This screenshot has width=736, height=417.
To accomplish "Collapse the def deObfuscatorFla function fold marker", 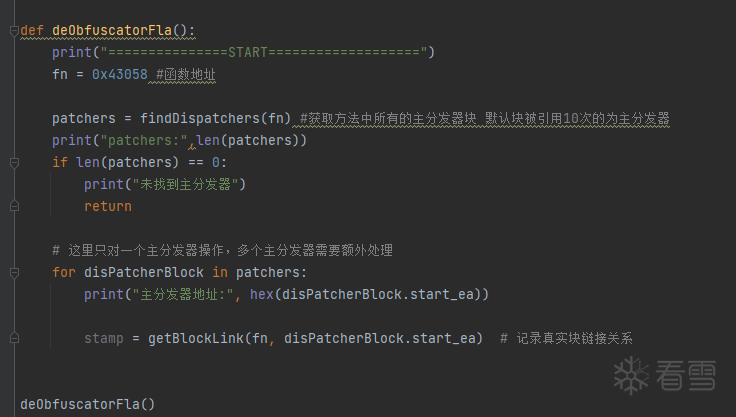I will tap(14, 29).
